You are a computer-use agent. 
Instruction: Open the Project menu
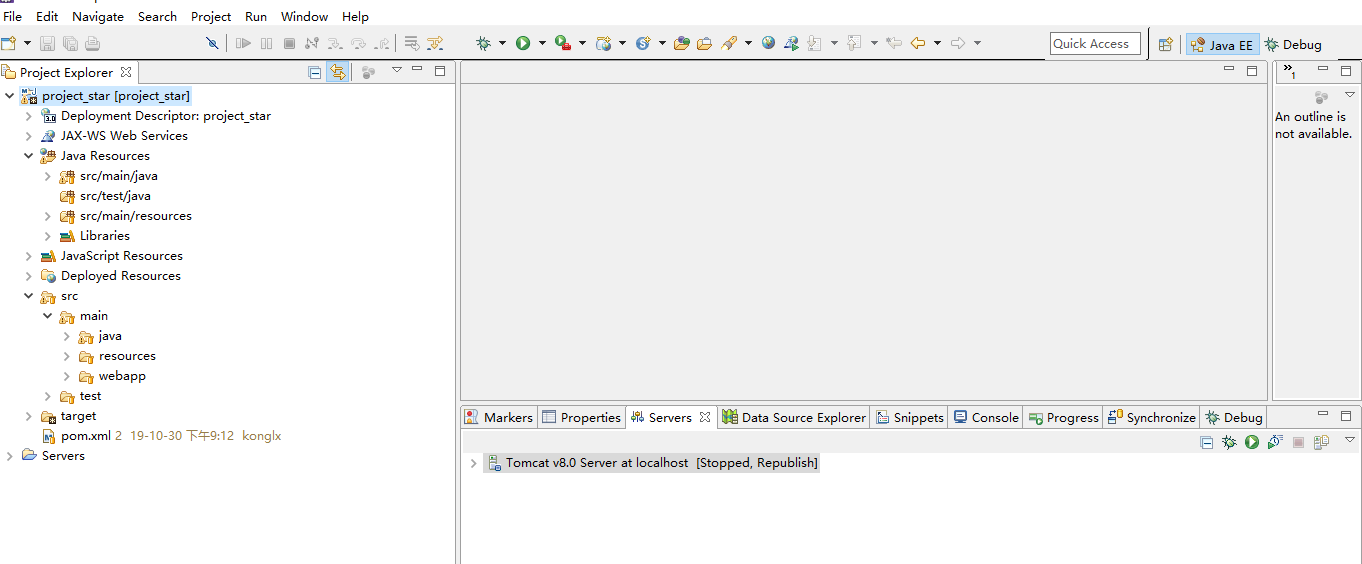[211, 16]
